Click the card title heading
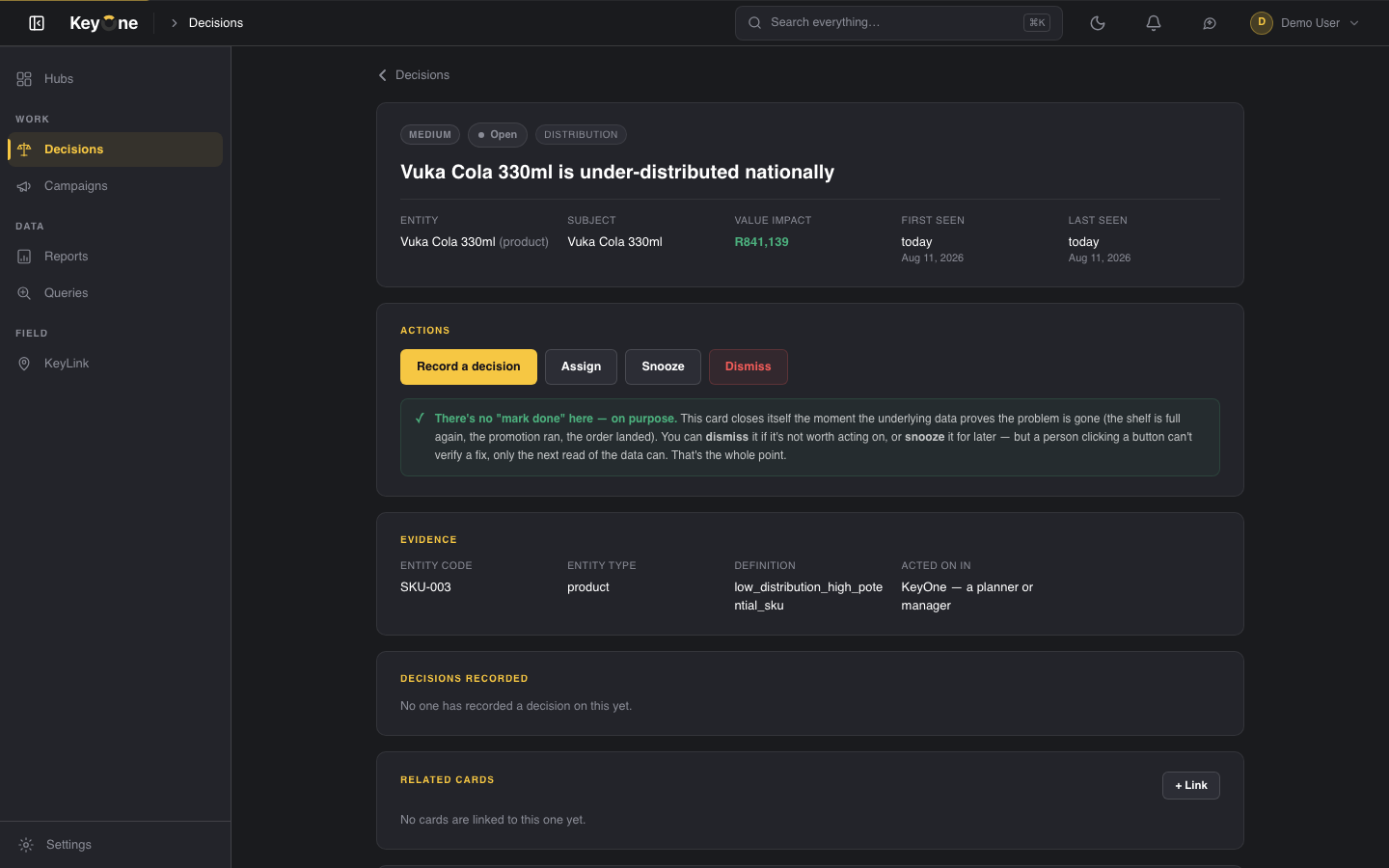Screen dimensions: 1389x868 click(x=617, y=173)
